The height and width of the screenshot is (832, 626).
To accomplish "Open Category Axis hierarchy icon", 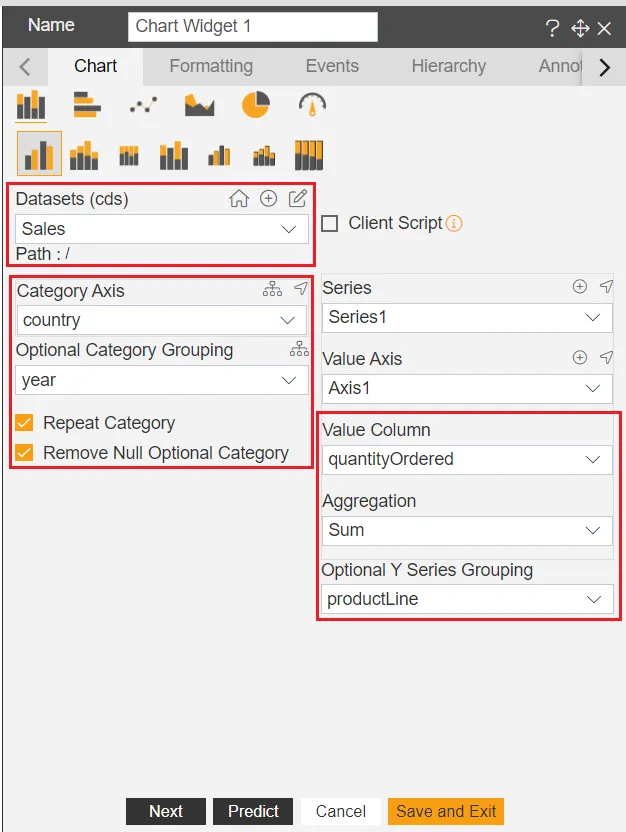I will [x=273, y=289].
